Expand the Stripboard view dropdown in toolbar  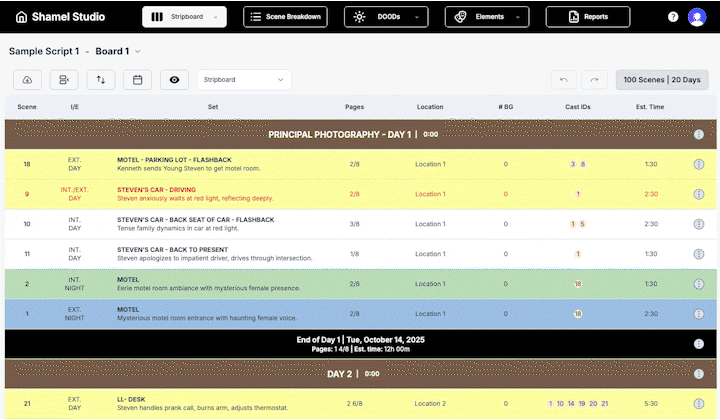[243, 80]
